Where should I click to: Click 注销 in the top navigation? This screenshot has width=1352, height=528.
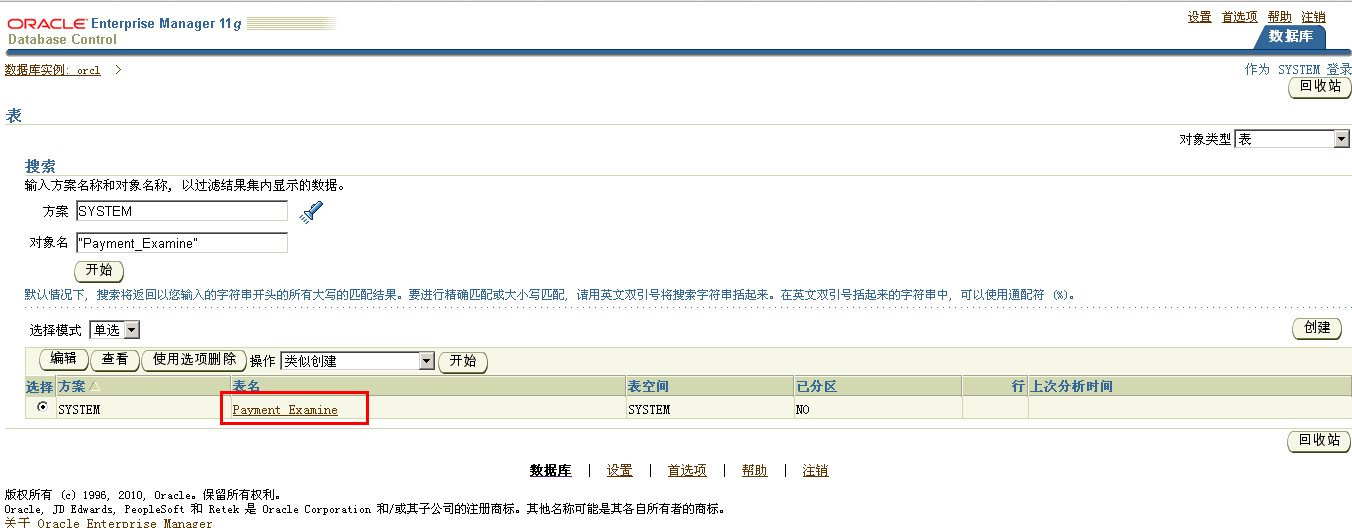1313,17
